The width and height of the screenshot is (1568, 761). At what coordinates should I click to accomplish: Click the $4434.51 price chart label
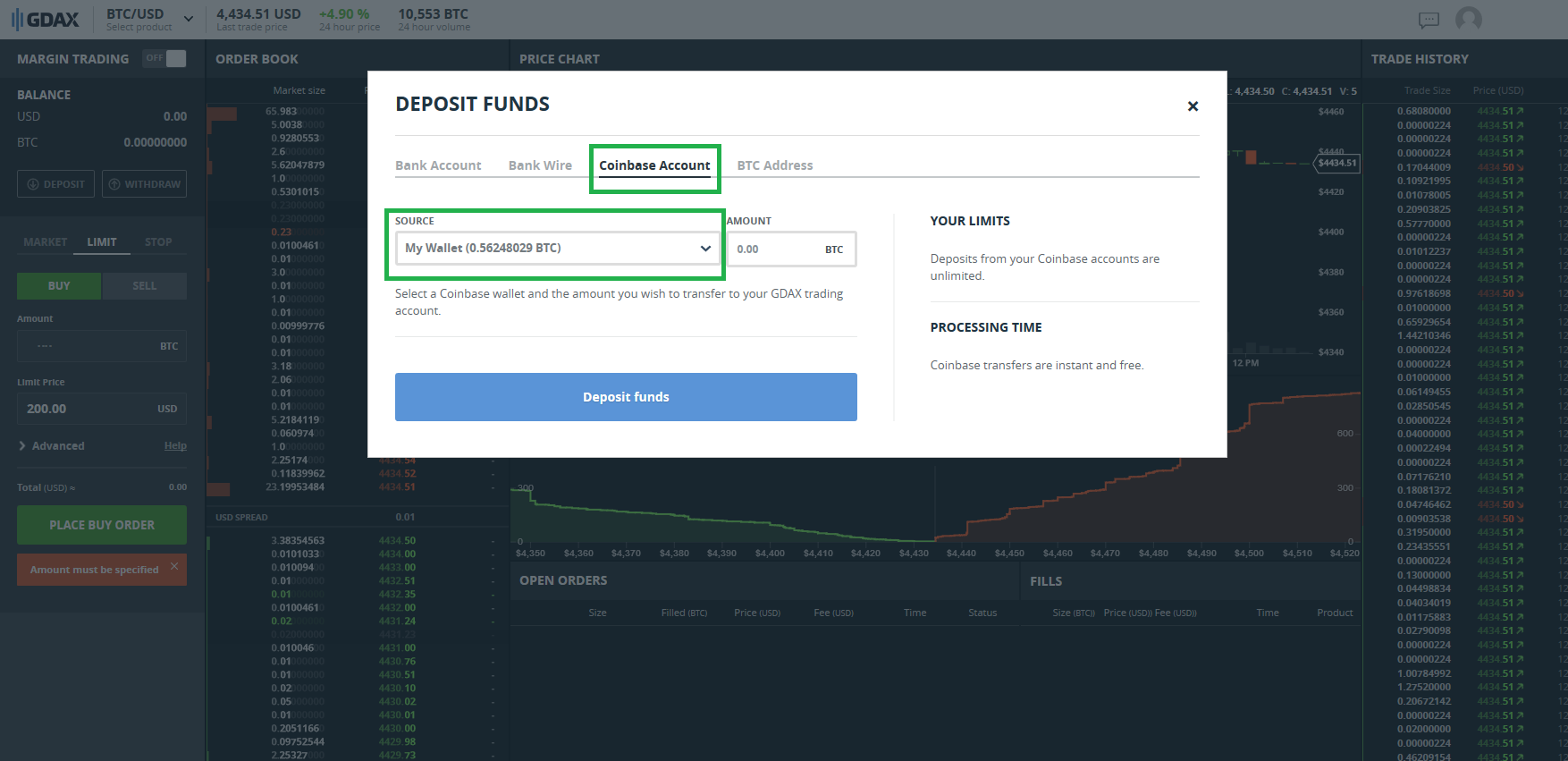tap(1337, 163)
